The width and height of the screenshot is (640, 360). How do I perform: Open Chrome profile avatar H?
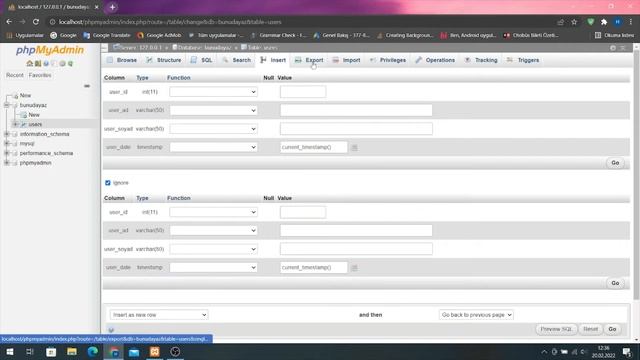coord(618,22)
